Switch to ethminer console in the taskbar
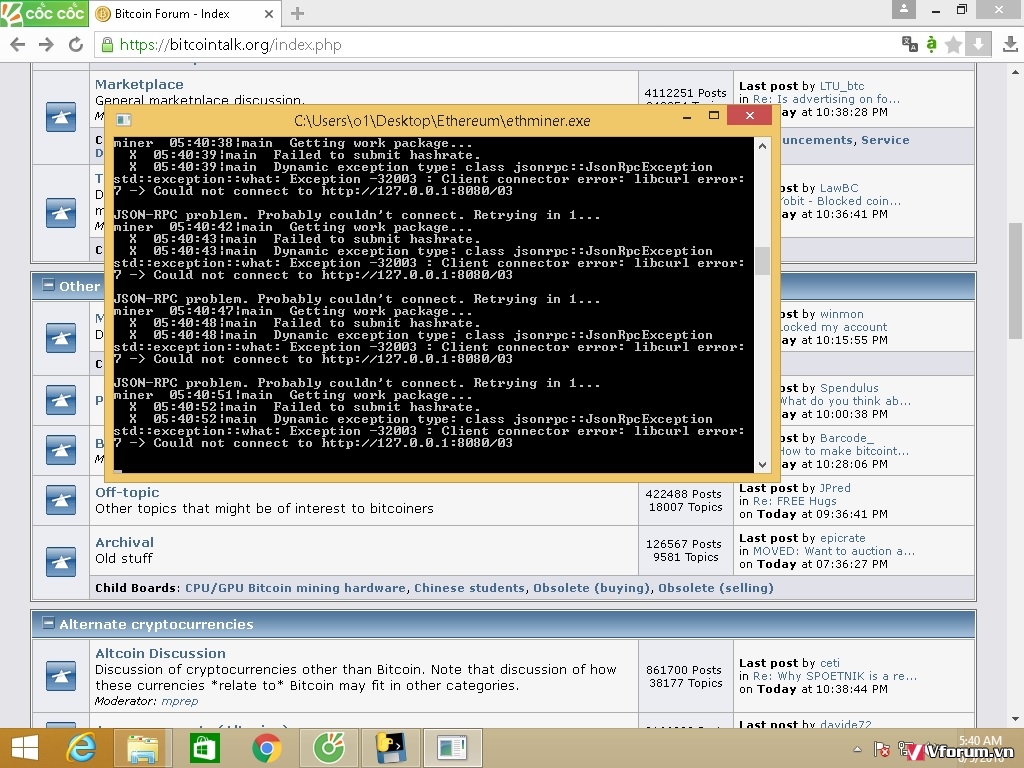The image size is (1024, 768). [452, 748]
